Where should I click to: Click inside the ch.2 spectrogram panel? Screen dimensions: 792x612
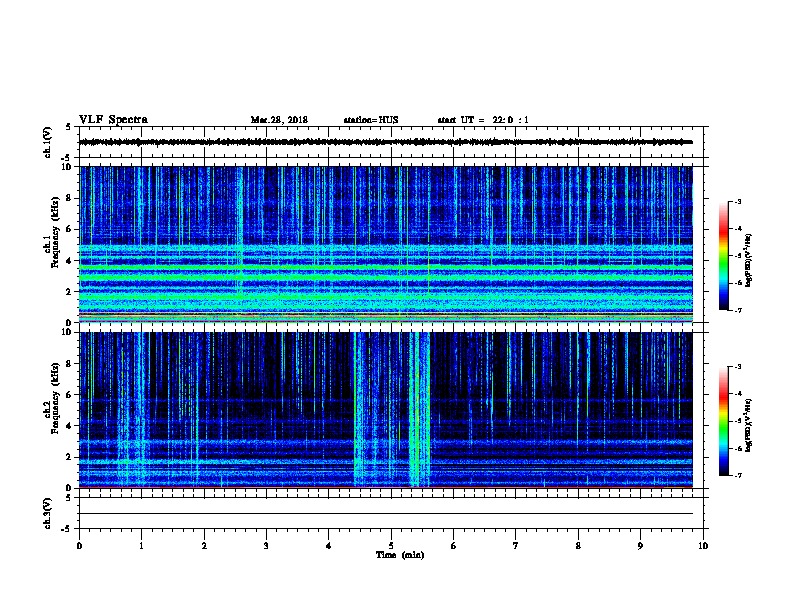coord(386,410)
